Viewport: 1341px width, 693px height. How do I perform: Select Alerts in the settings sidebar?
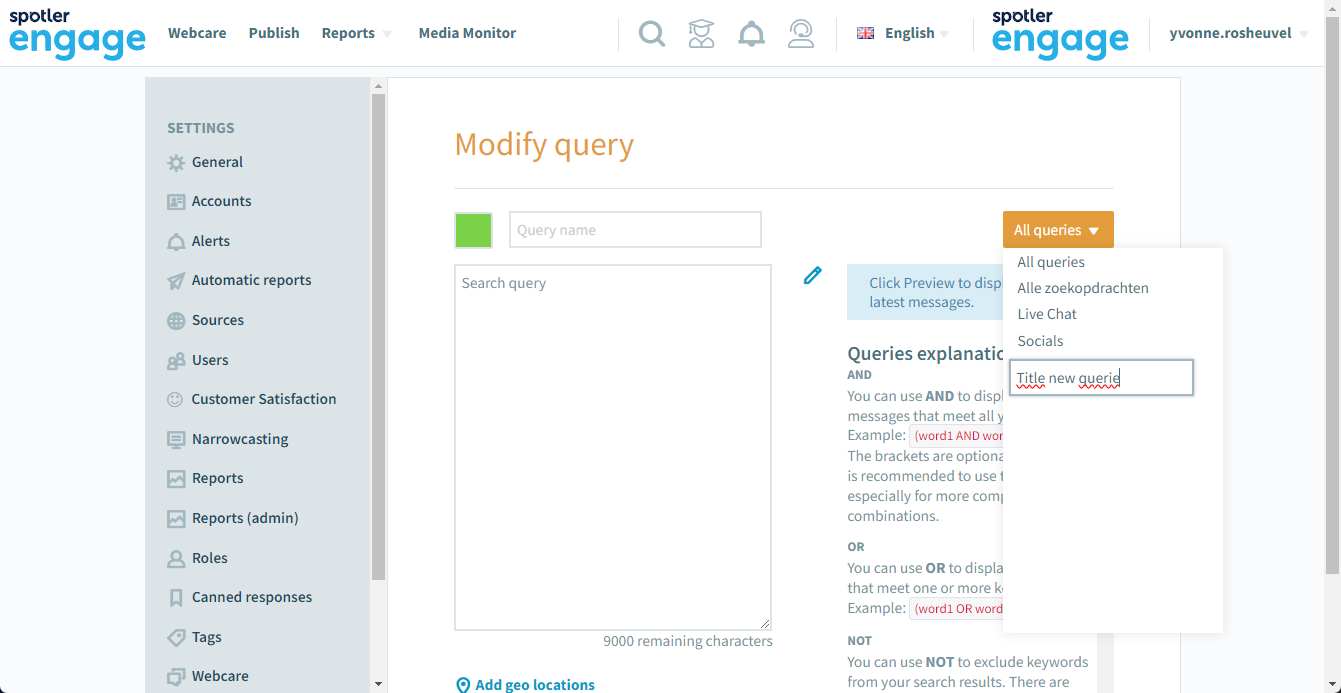pyautogui.click(x=198, y=241)
